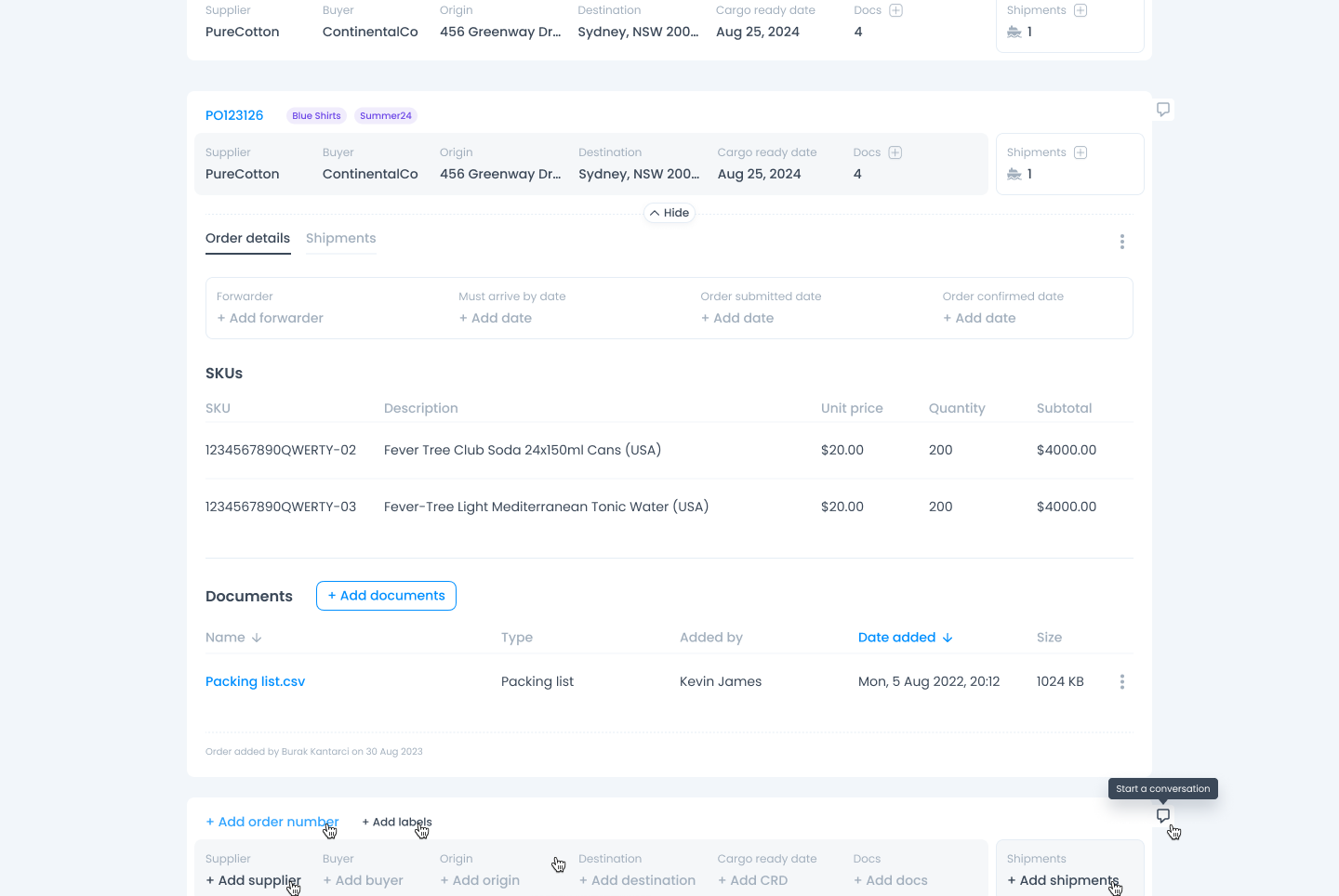
Task: Click the plus icon beside Shipments in PO123126
Action: pos(1080,152)
